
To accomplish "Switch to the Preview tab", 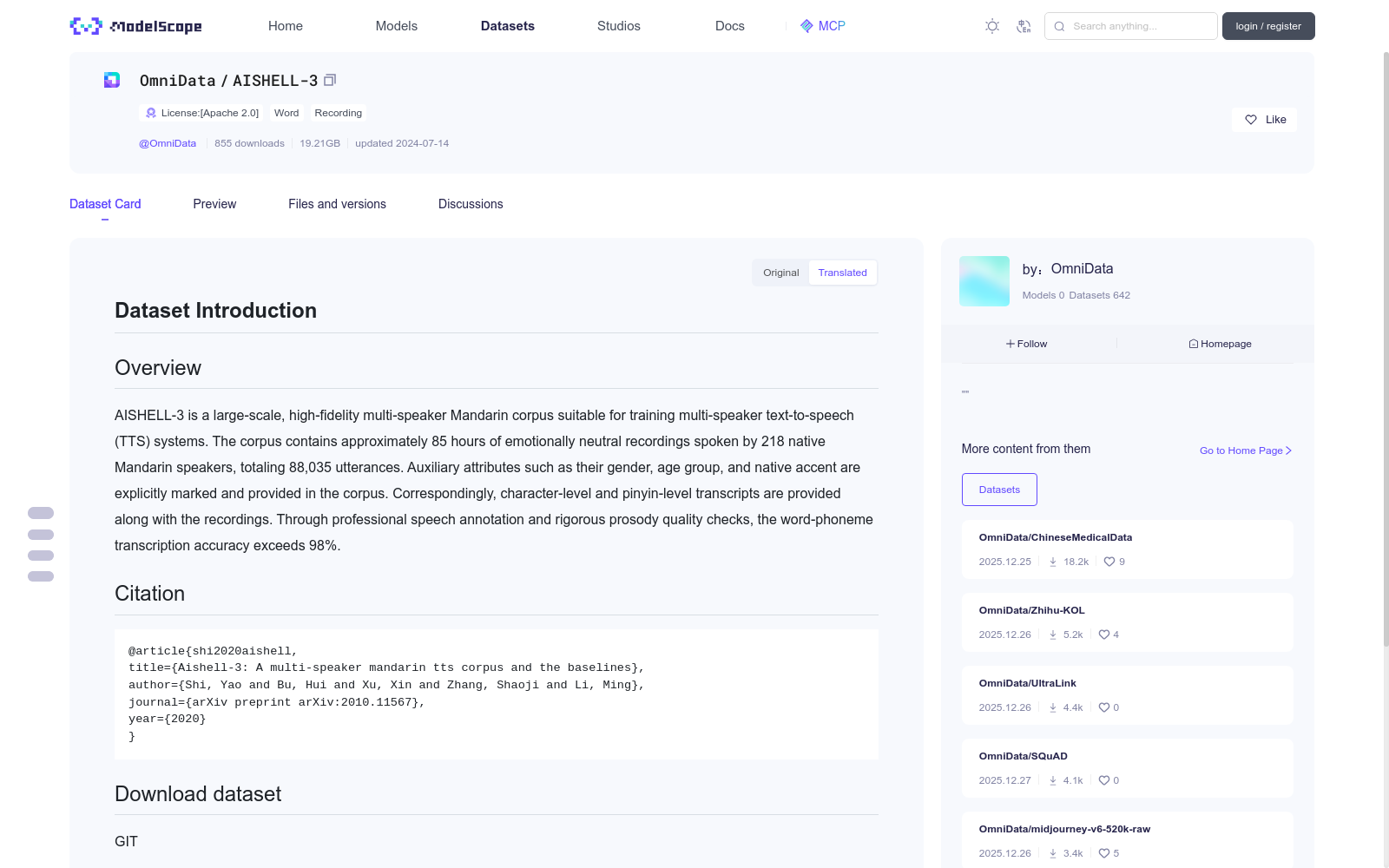I will pyautogui.click(x=214, y=204).
